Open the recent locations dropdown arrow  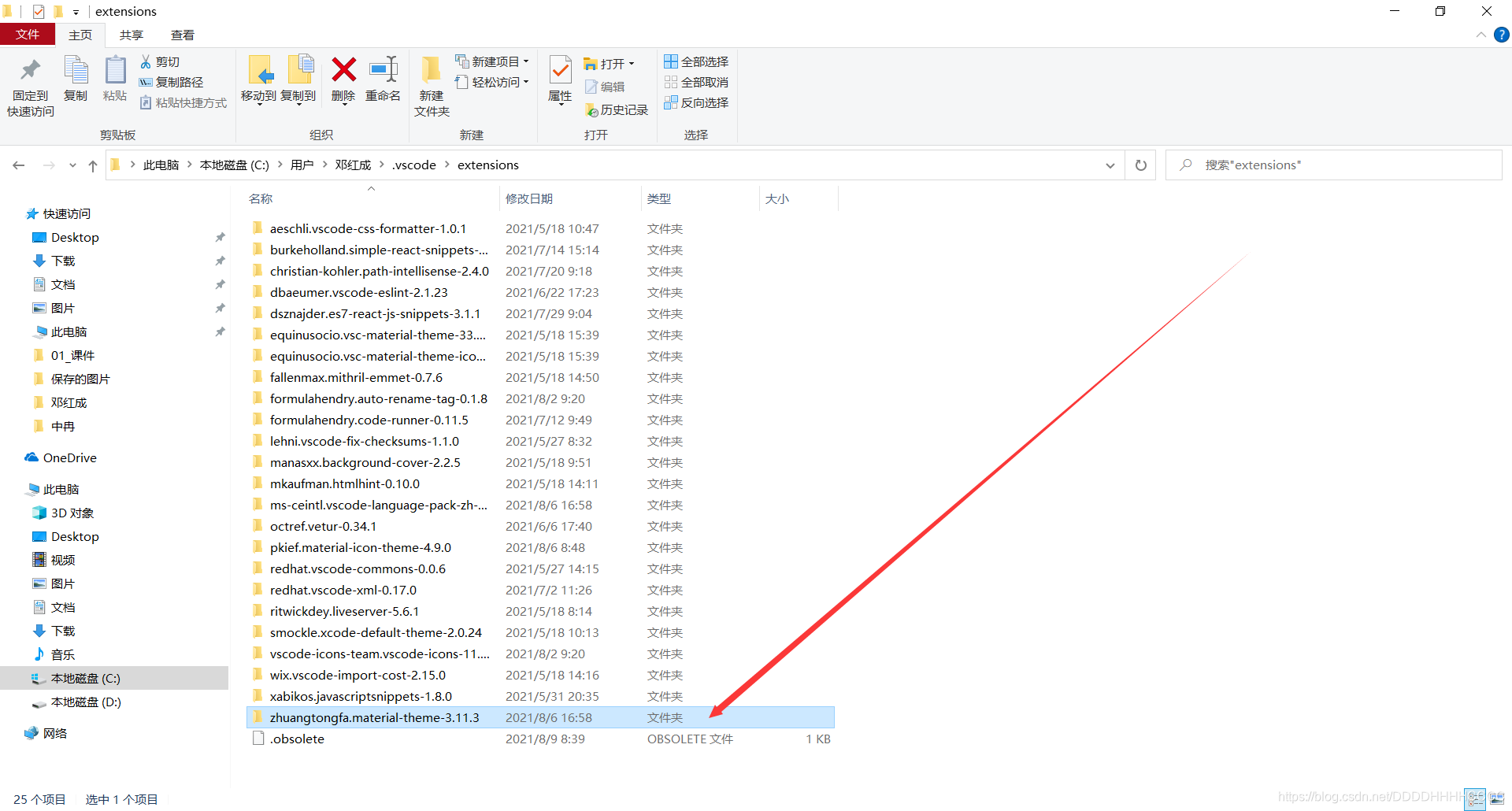tap(72, 165)
